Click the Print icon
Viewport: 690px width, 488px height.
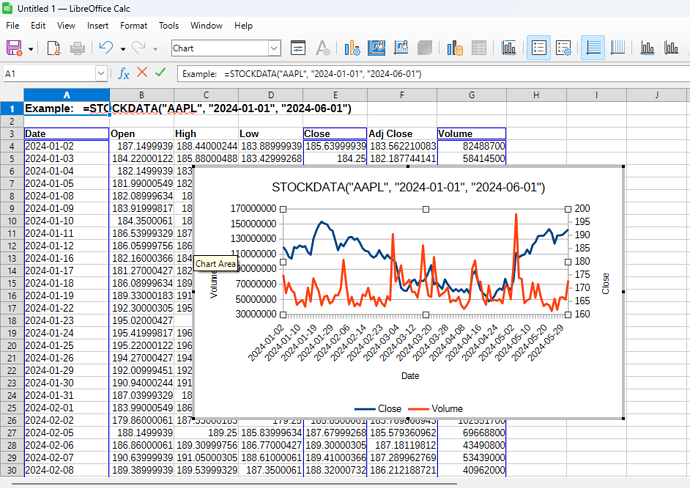(77, 48)
